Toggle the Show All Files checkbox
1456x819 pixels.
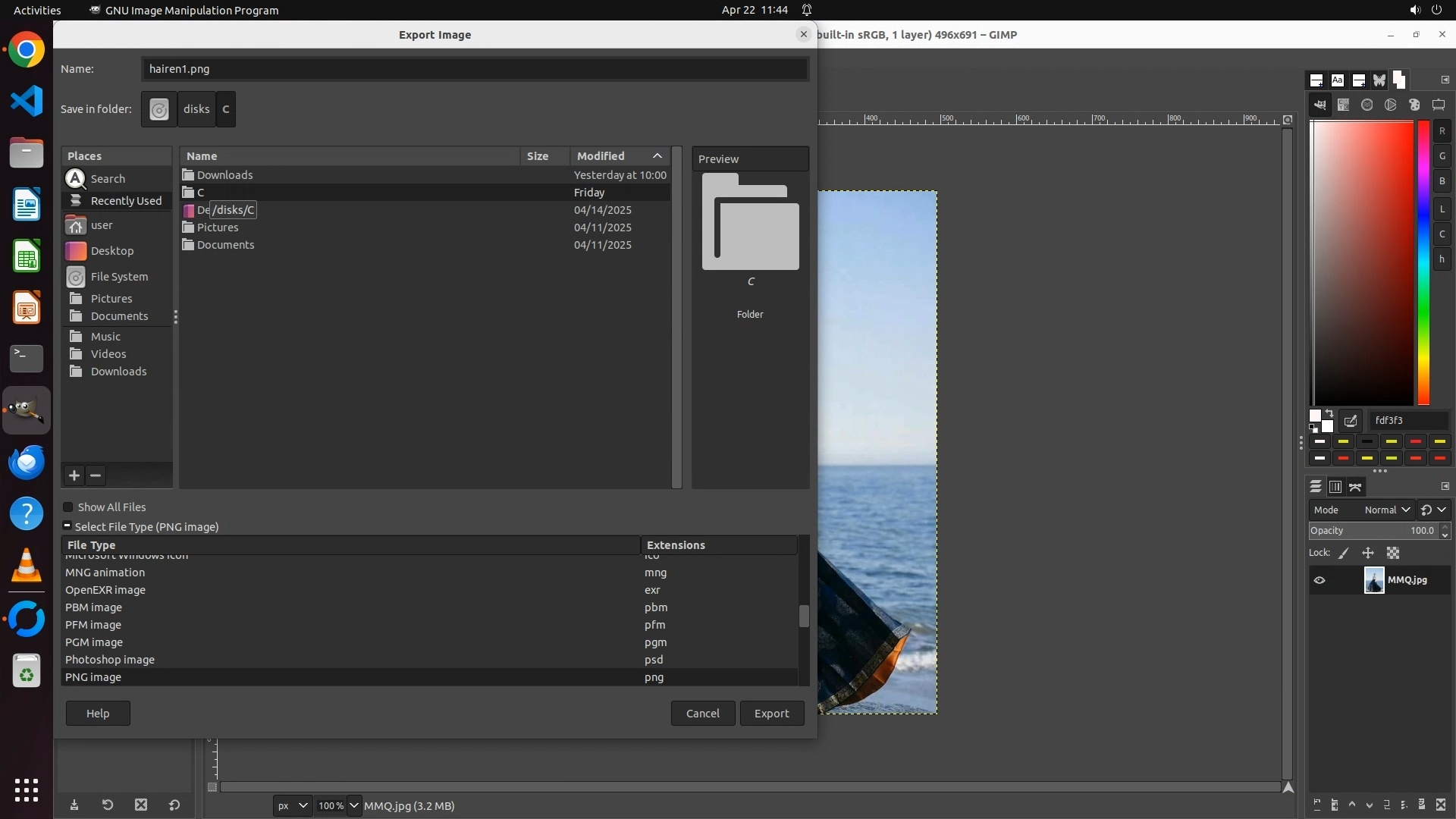(68, 507)
